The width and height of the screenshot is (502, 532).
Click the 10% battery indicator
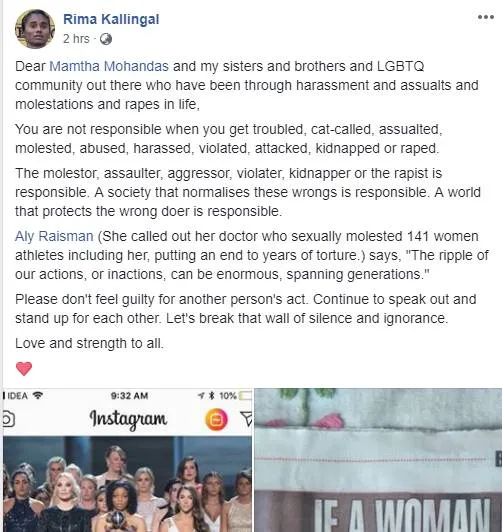click(x=235, y=396)
